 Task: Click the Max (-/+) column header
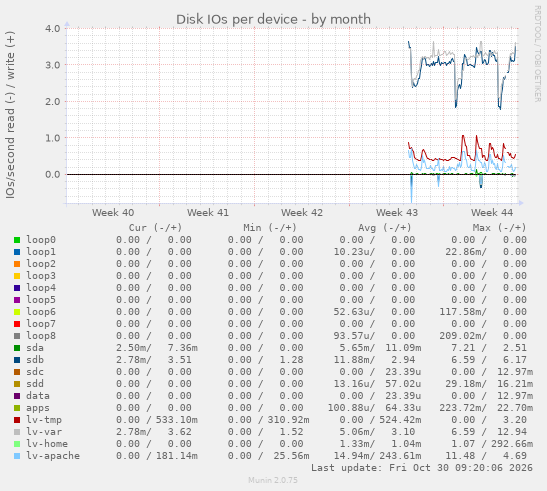click(x=499, y=228)
